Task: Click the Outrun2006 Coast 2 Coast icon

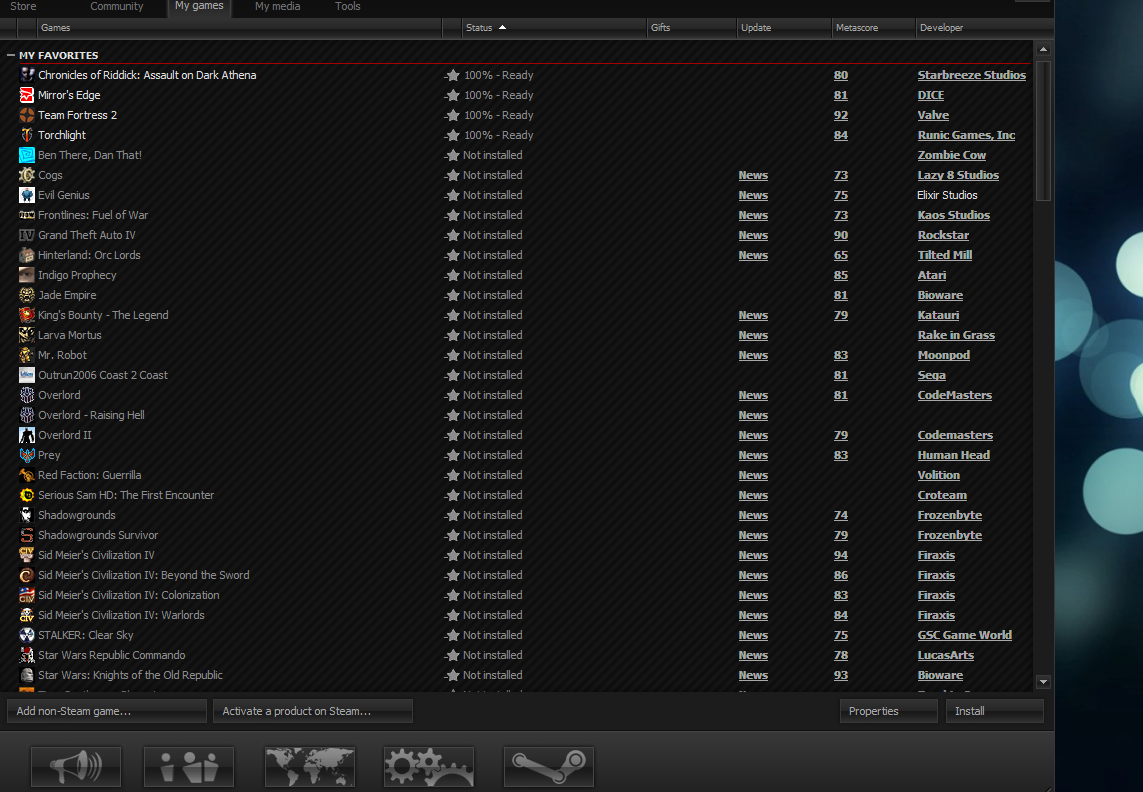Action: point(27,375)
